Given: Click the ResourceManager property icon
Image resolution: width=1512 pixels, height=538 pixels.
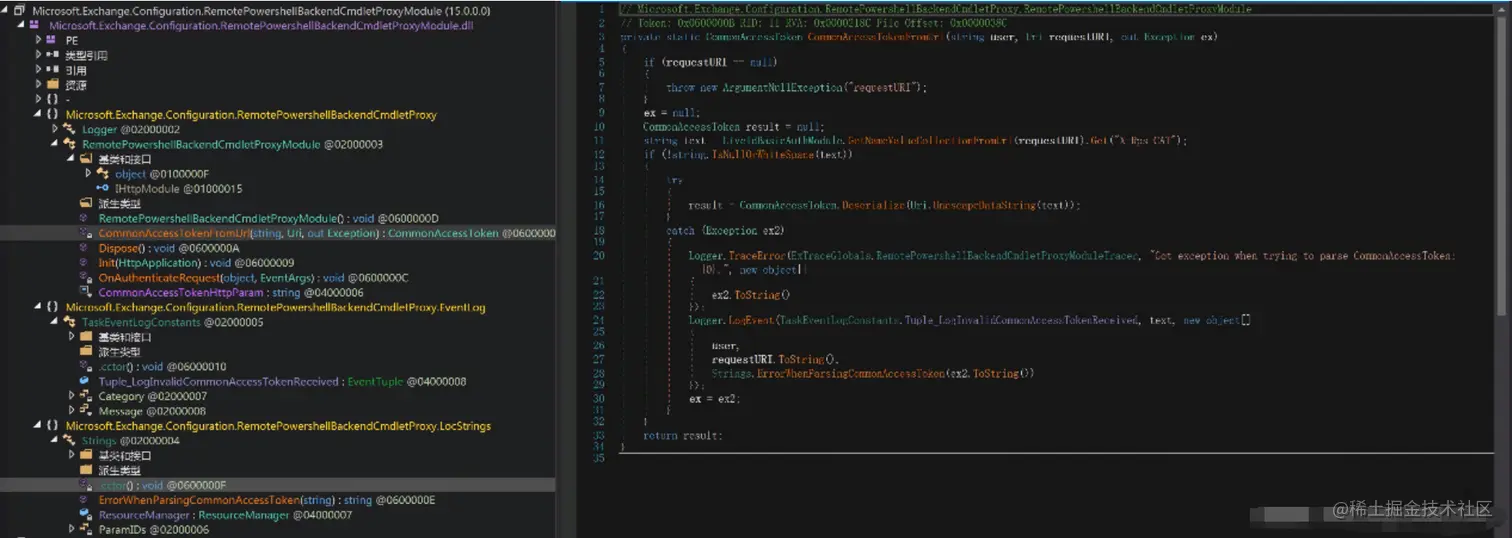Looking at the screenshot, I should click(87, 515).
